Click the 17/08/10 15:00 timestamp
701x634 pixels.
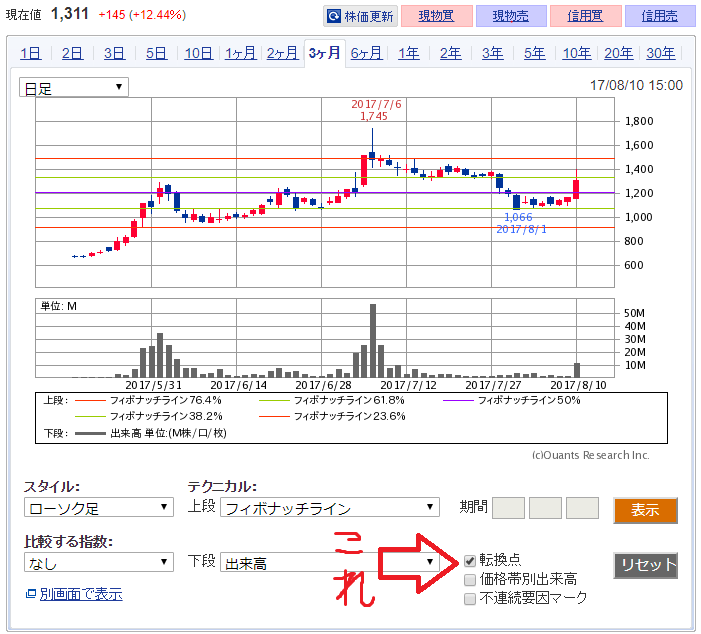click(636, 85)
